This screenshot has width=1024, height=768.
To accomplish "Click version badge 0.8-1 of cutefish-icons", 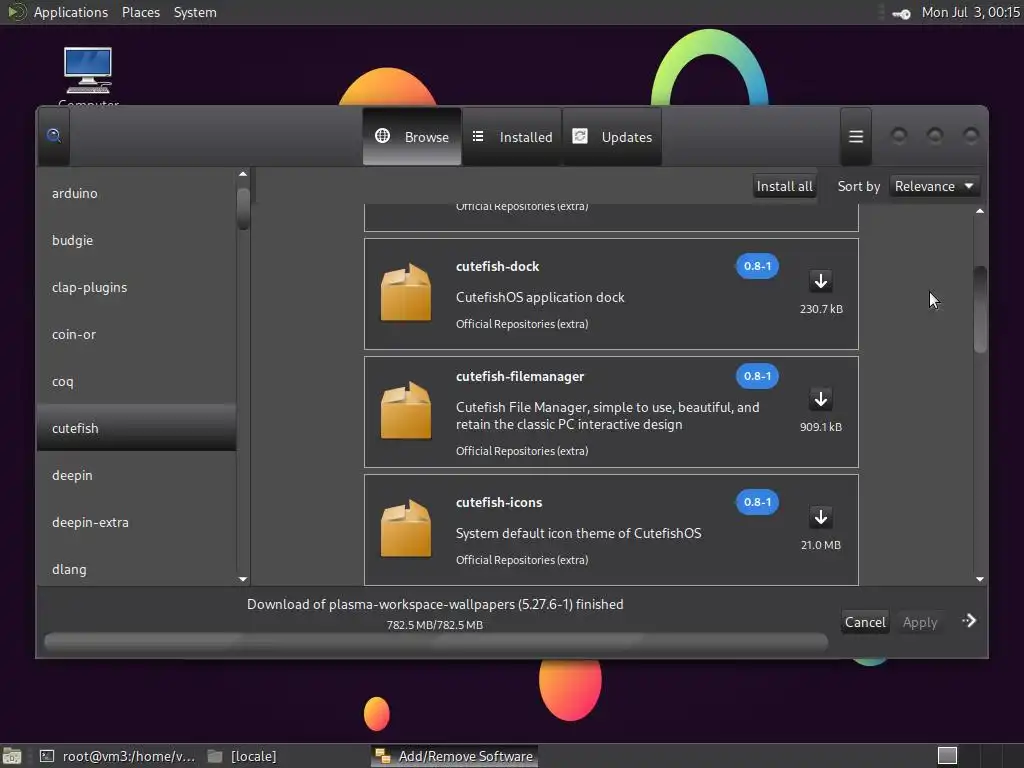I will tap(757, 502).
